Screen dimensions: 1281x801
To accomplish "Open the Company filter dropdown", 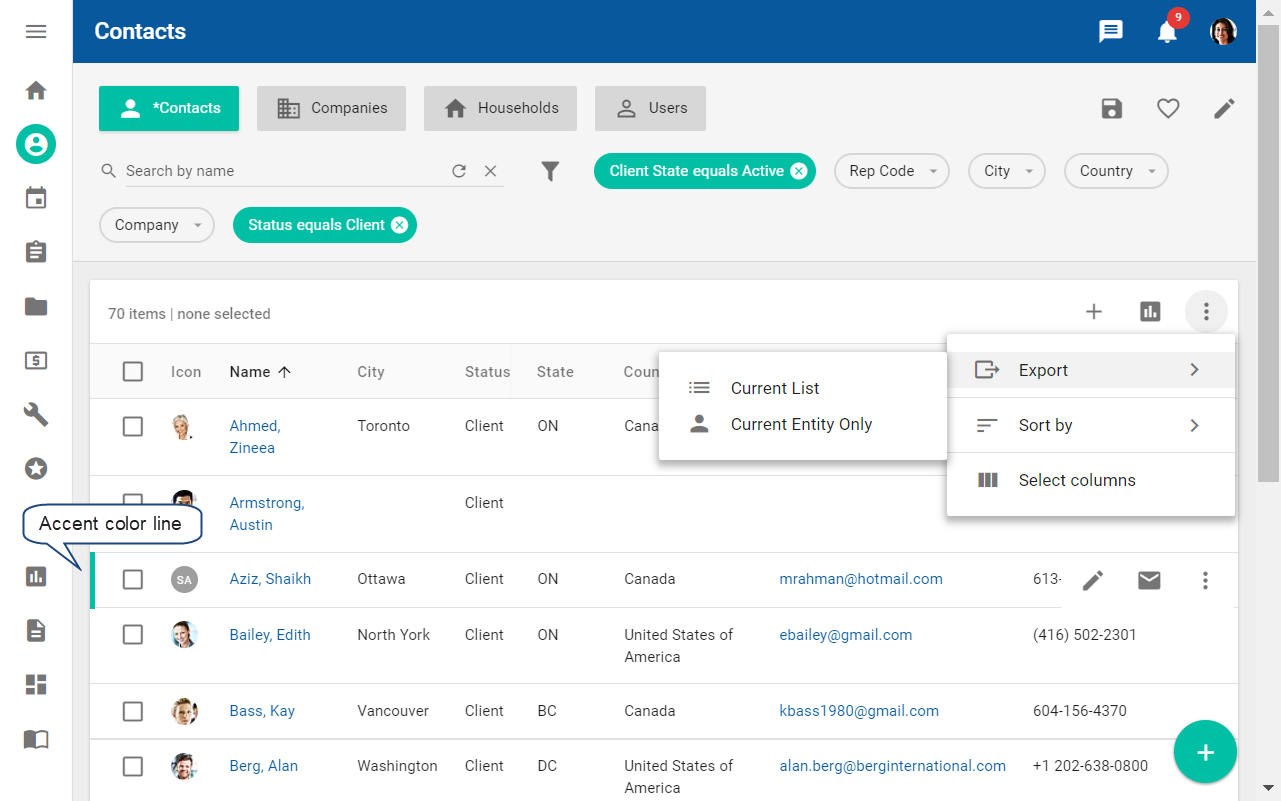I will pyautogui.click(x=156, y=225).
